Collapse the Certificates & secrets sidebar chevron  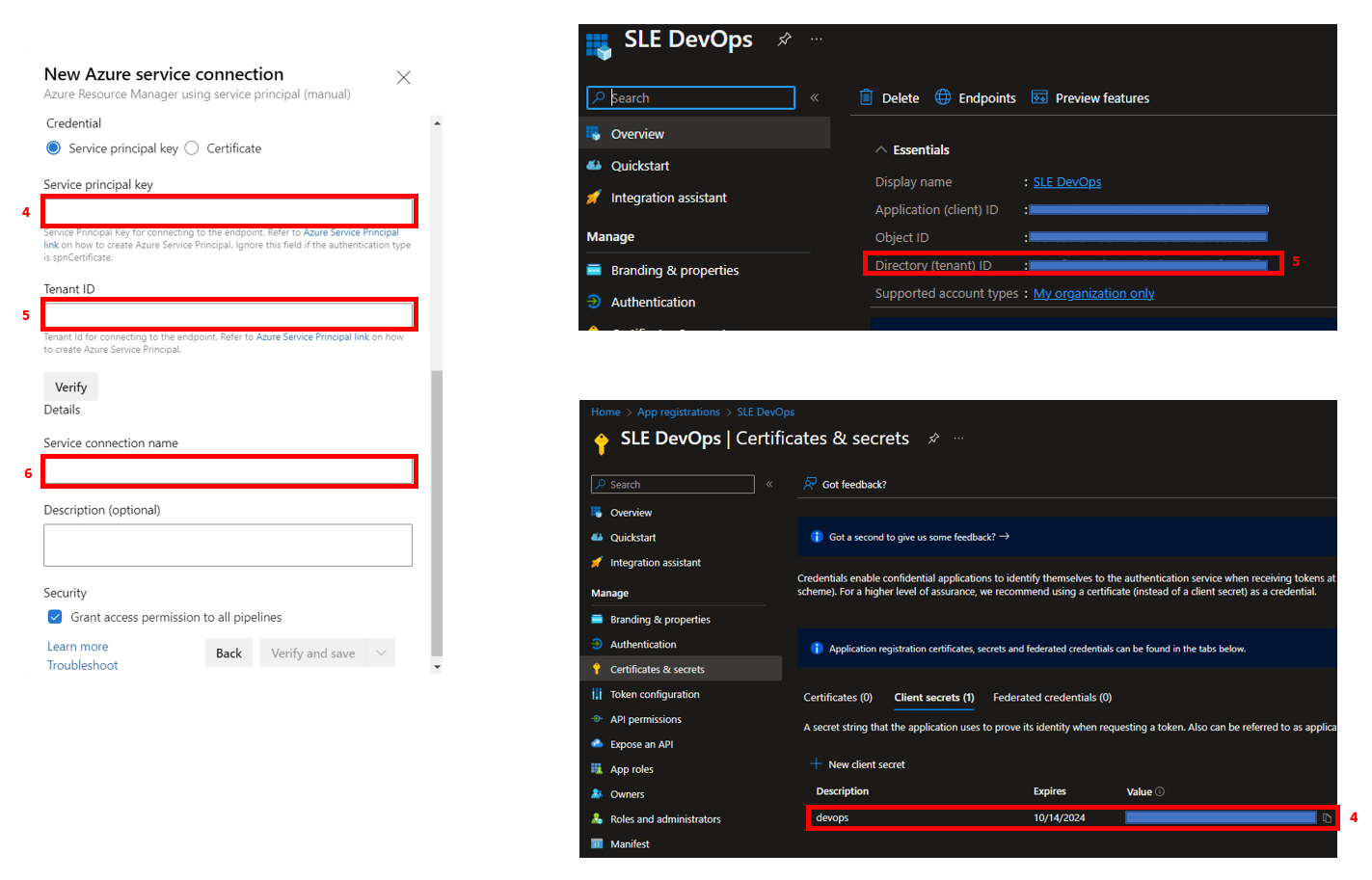tap(769, 484)
